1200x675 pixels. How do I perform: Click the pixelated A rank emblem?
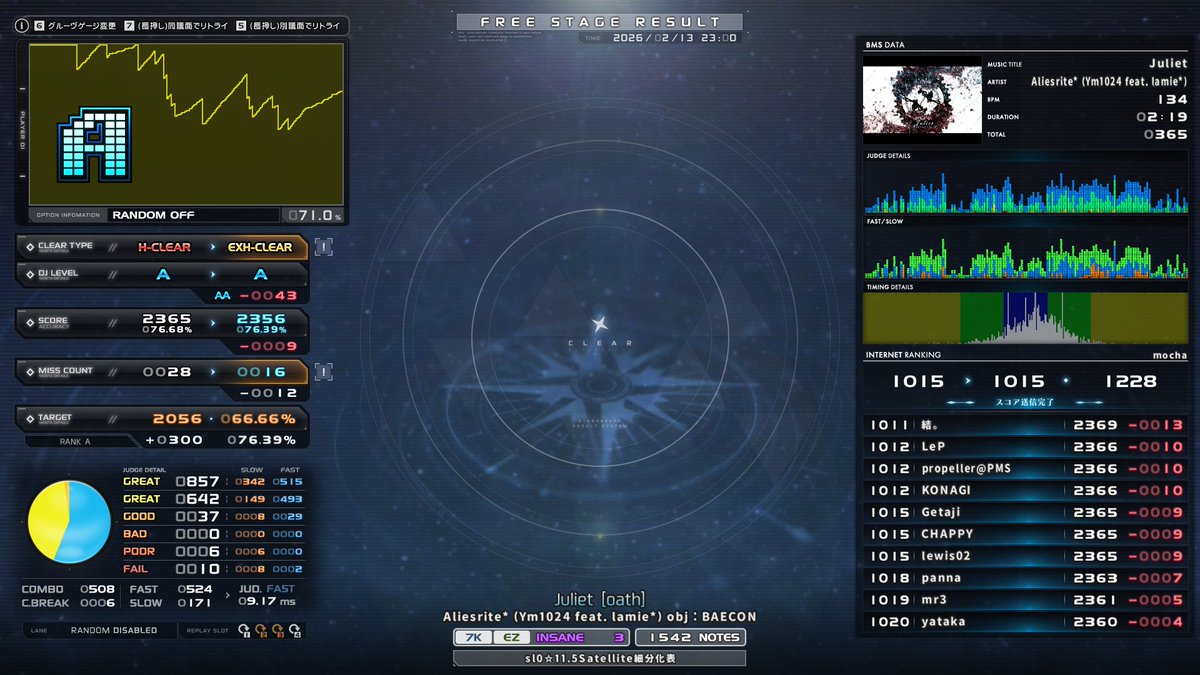pyautogui.click(x=93, y=145)
